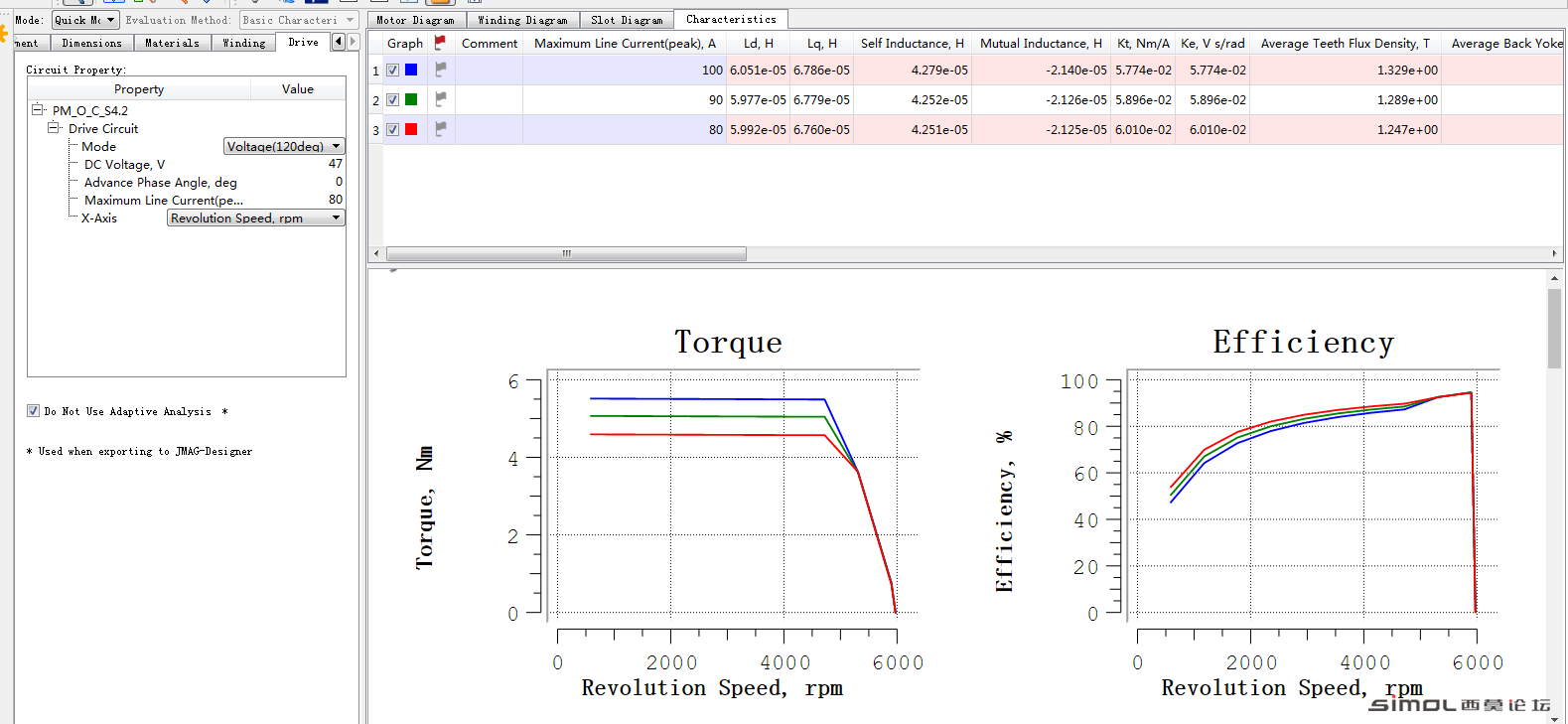The width and height of the screenshot is (1568, 724).
Task: Click the cell showing 100 in row 1
Action: click(625, 70)
